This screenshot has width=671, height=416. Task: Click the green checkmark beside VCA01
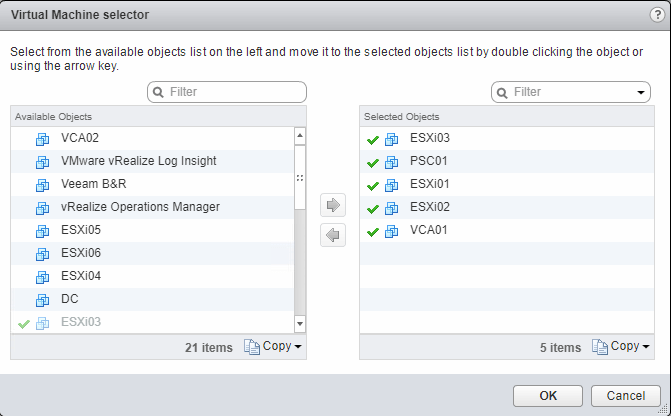pyautogui.click(x=372, y=232)
